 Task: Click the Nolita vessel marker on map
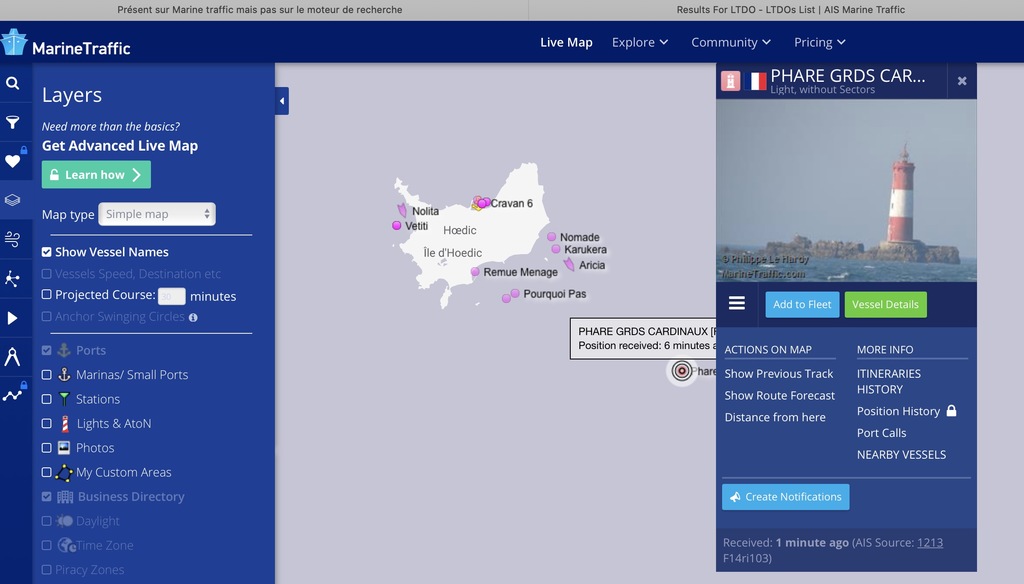coord(402,210)
